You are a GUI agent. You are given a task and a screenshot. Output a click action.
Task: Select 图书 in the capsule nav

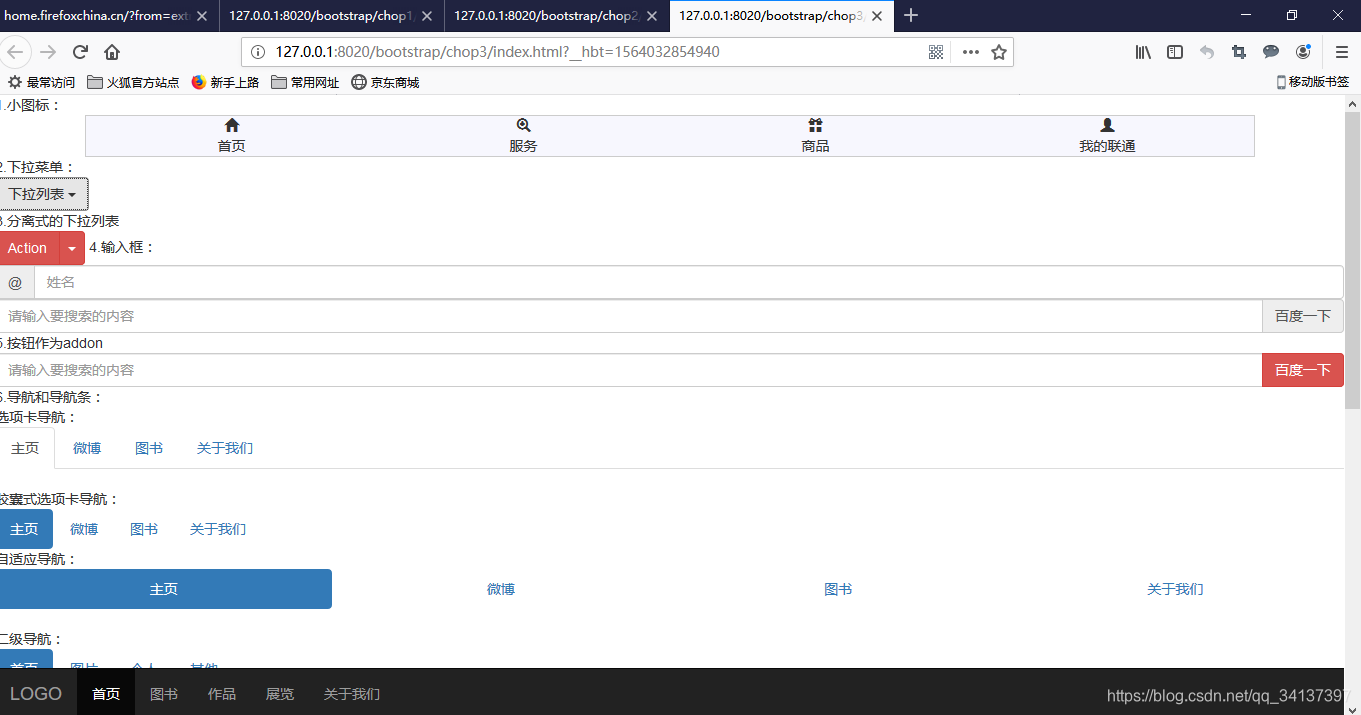pyautogui.click(x=144, y=529)
